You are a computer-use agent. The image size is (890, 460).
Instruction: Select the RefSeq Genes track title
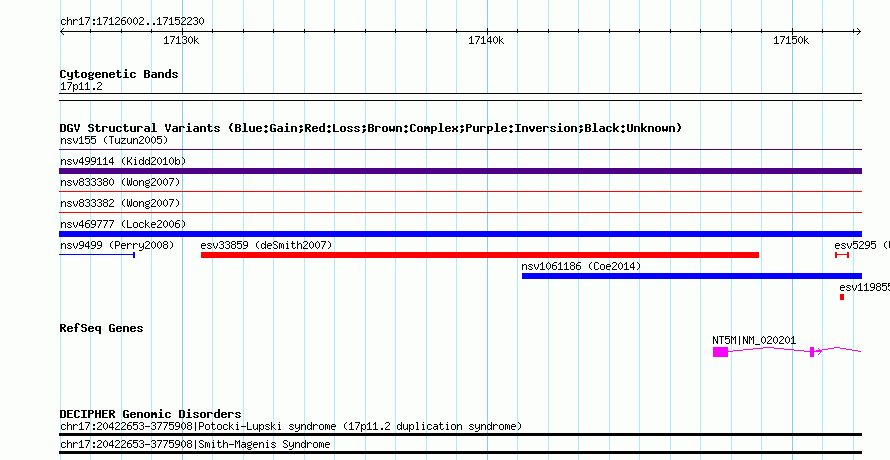pos(101,328)
